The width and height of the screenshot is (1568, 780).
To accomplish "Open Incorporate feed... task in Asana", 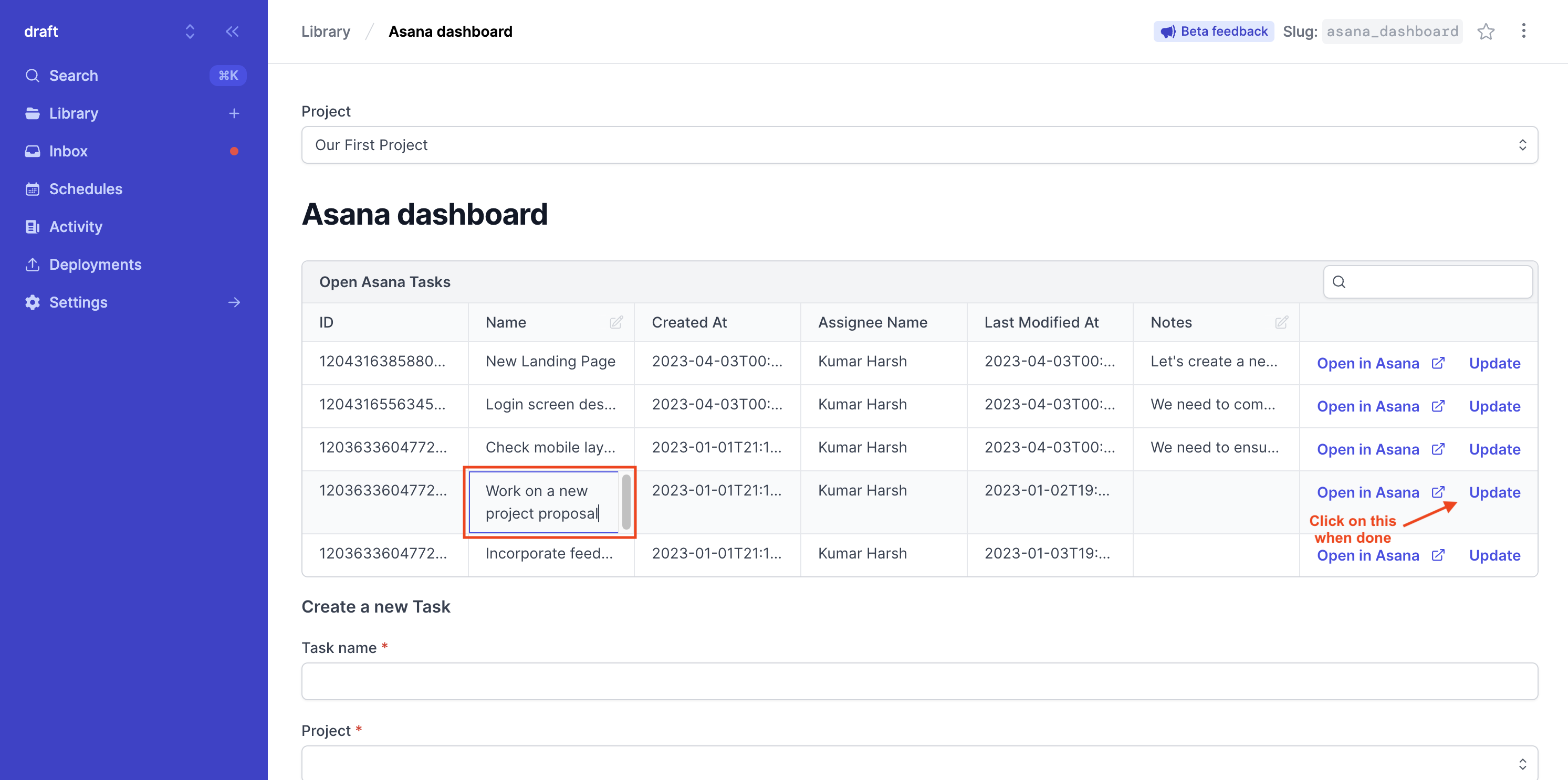I will (x=1380, y=555).
